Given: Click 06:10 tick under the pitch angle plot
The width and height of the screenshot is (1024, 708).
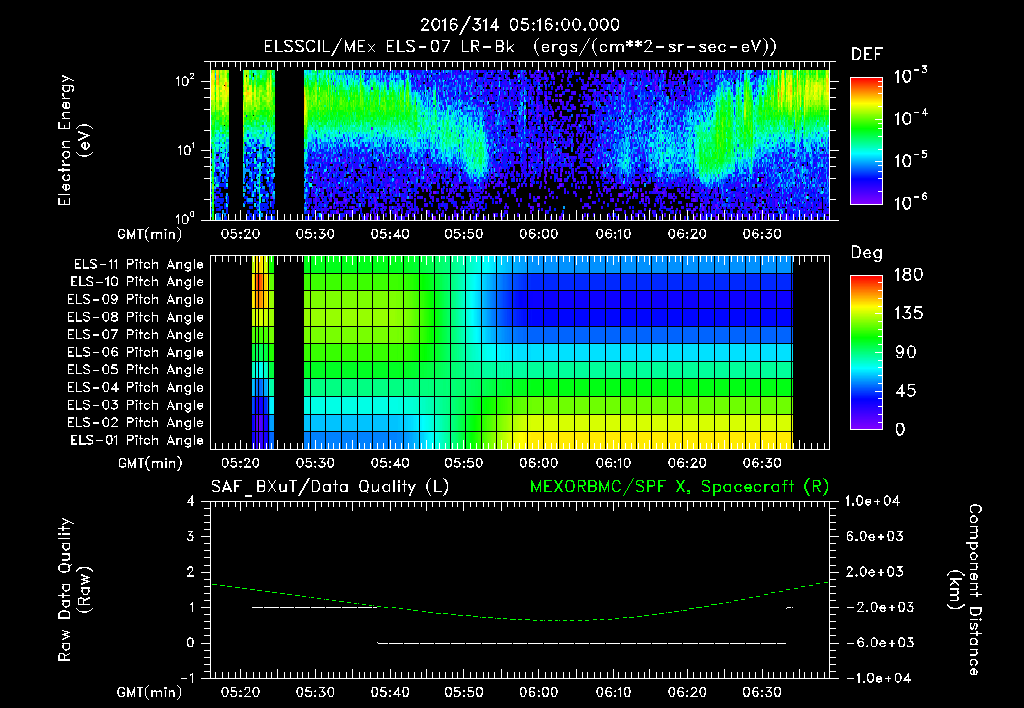Looking at the screenshot, I should pyautogui.click(x=613, y=463).
